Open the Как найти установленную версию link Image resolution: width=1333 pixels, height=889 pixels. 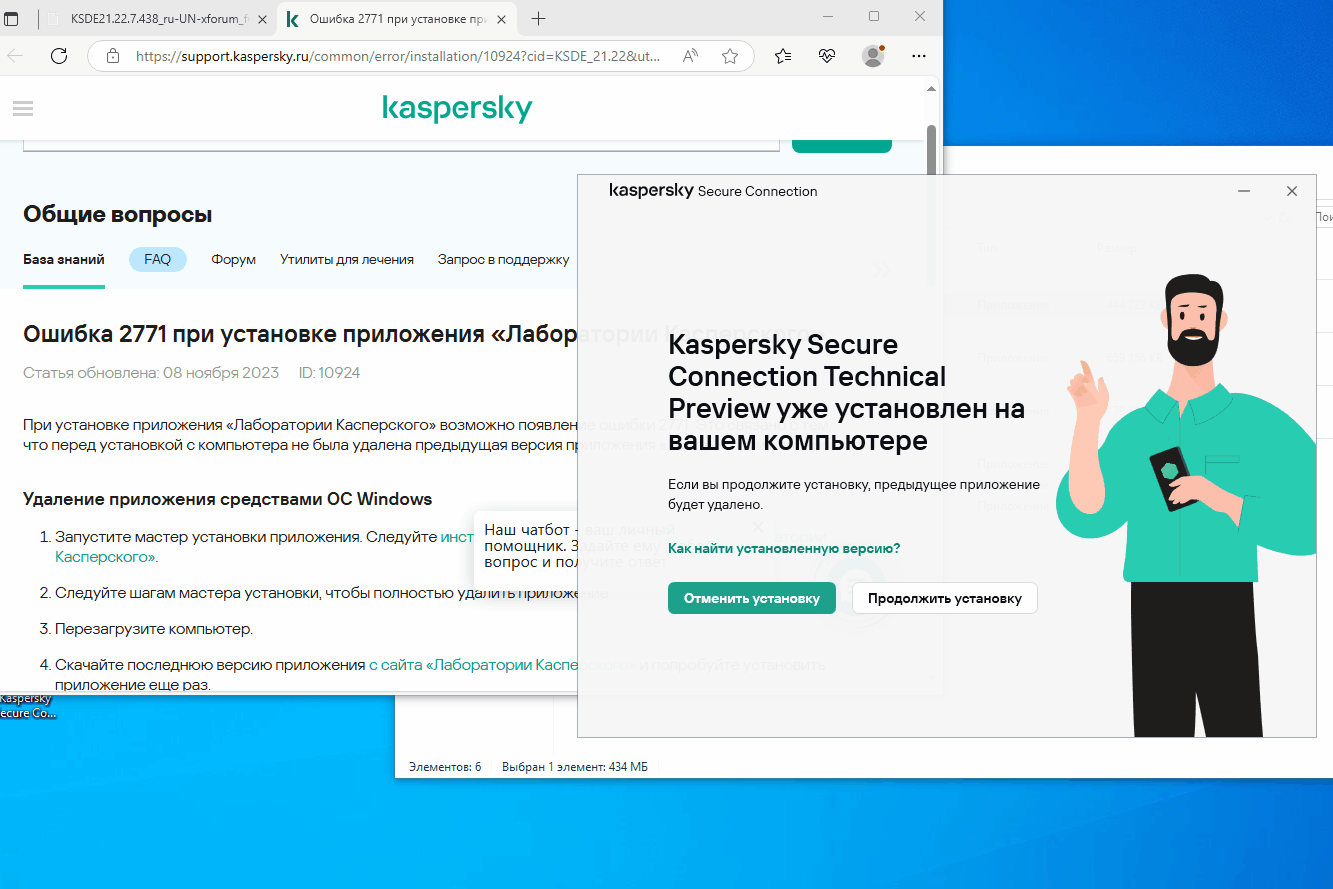(x=784, y=548)
